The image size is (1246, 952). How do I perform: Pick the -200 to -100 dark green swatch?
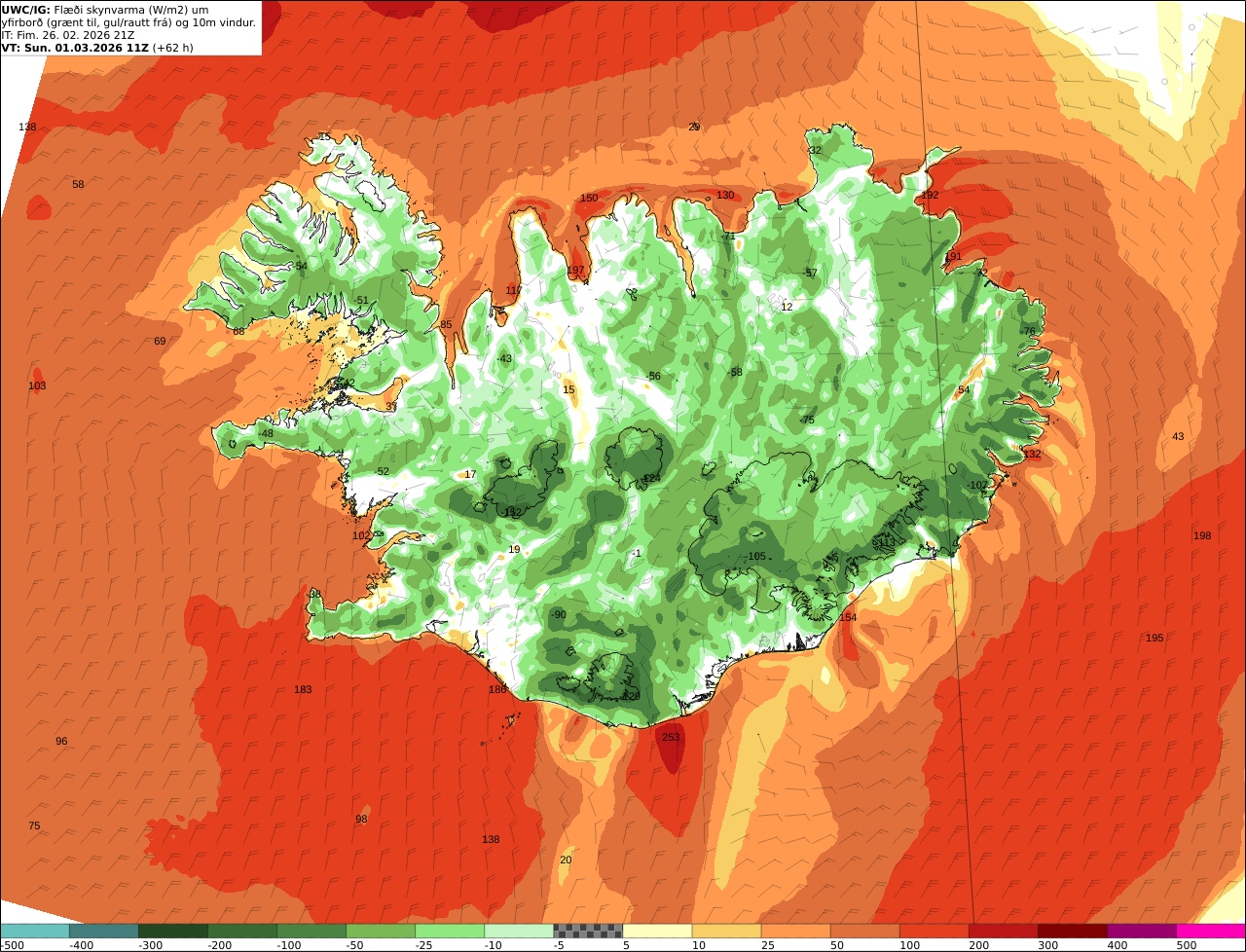pyautogui.click(x=242, y=932)
